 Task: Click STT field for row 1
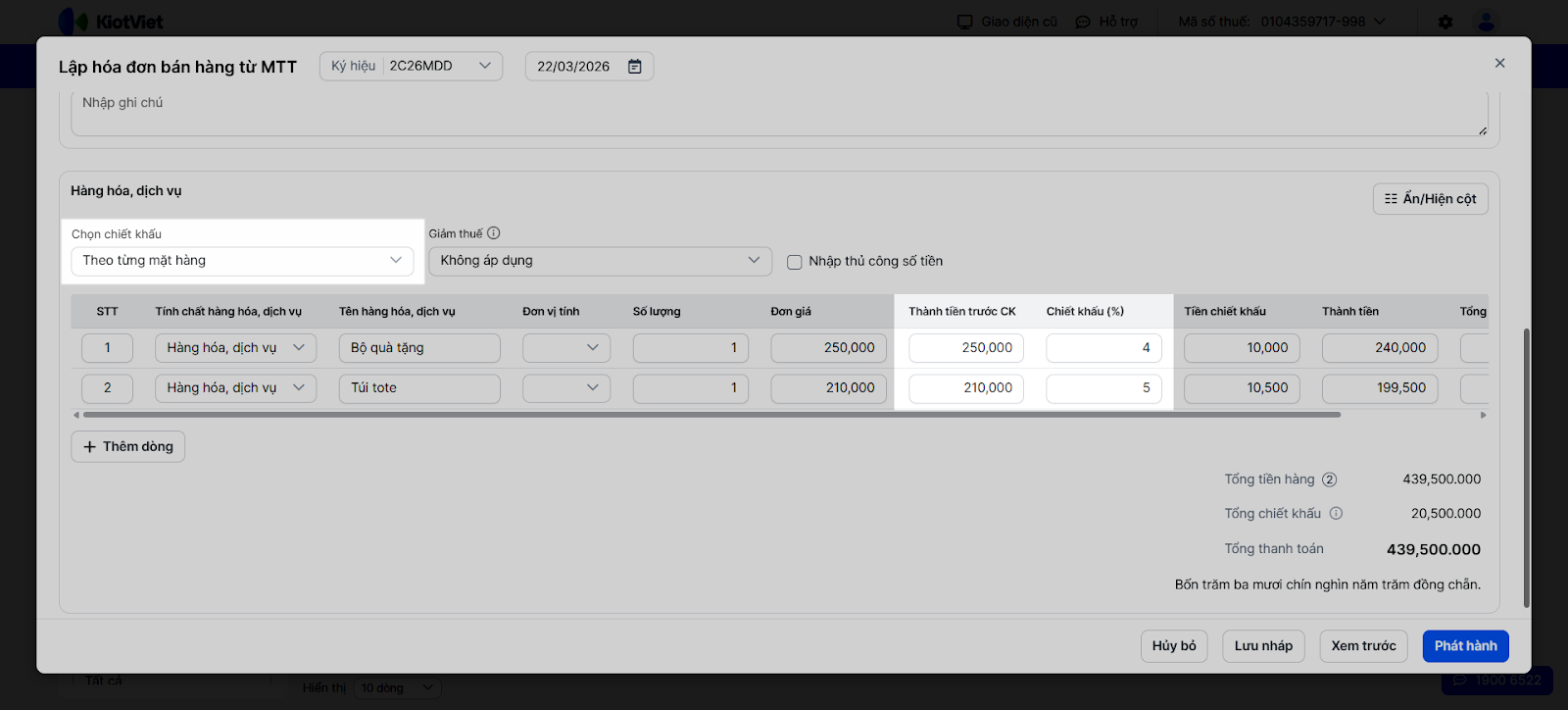point(107,348)
